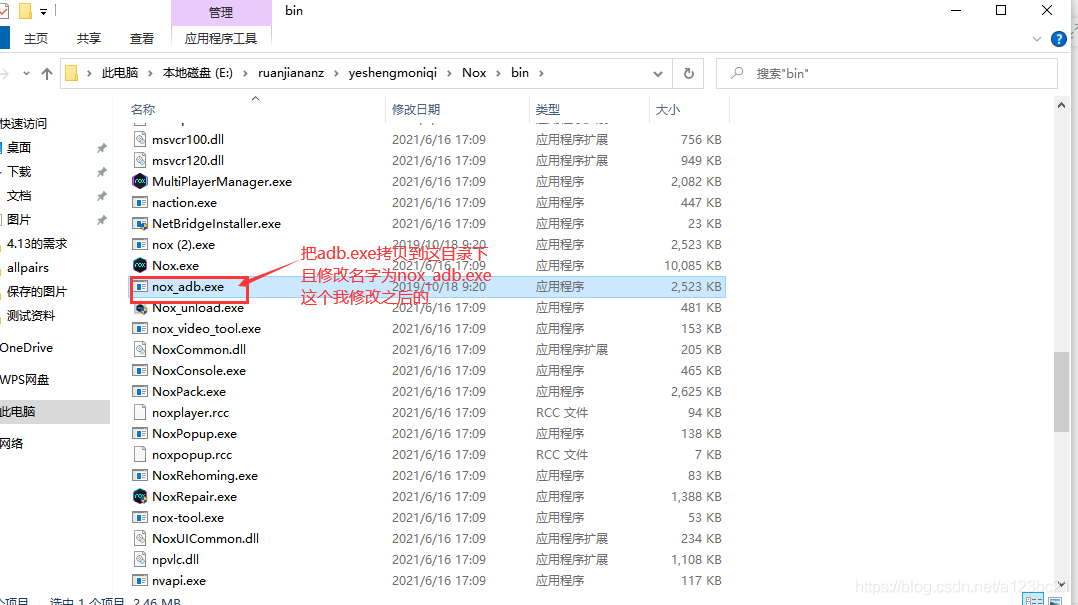Click the Nox_unload.exe icon
Viewport: 1078px width, 605px height.
click(x=140, y=308)
